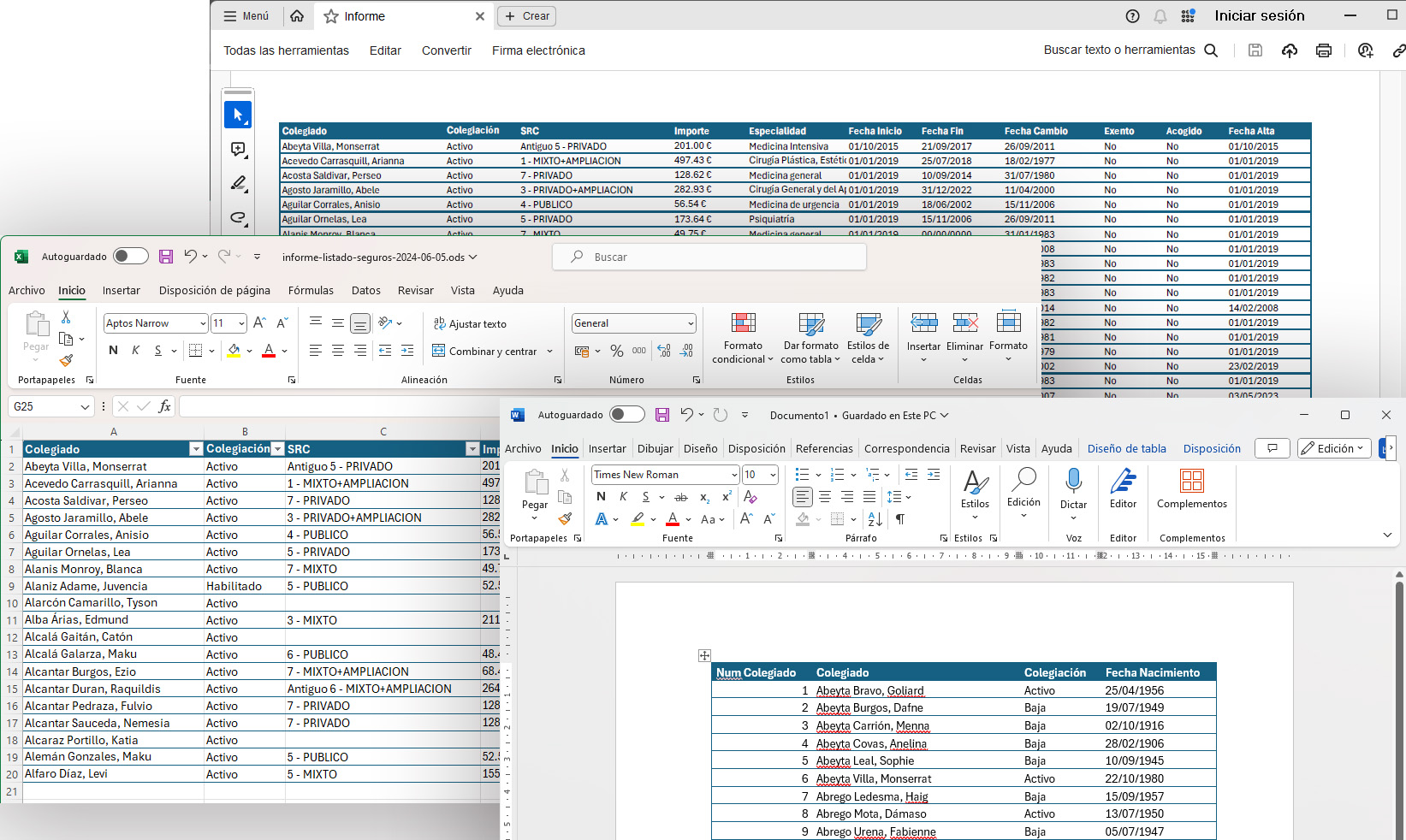The image size is (1406, 840).
Task: Click the format painter icon in Word
Action: click(x=565, y=518)
